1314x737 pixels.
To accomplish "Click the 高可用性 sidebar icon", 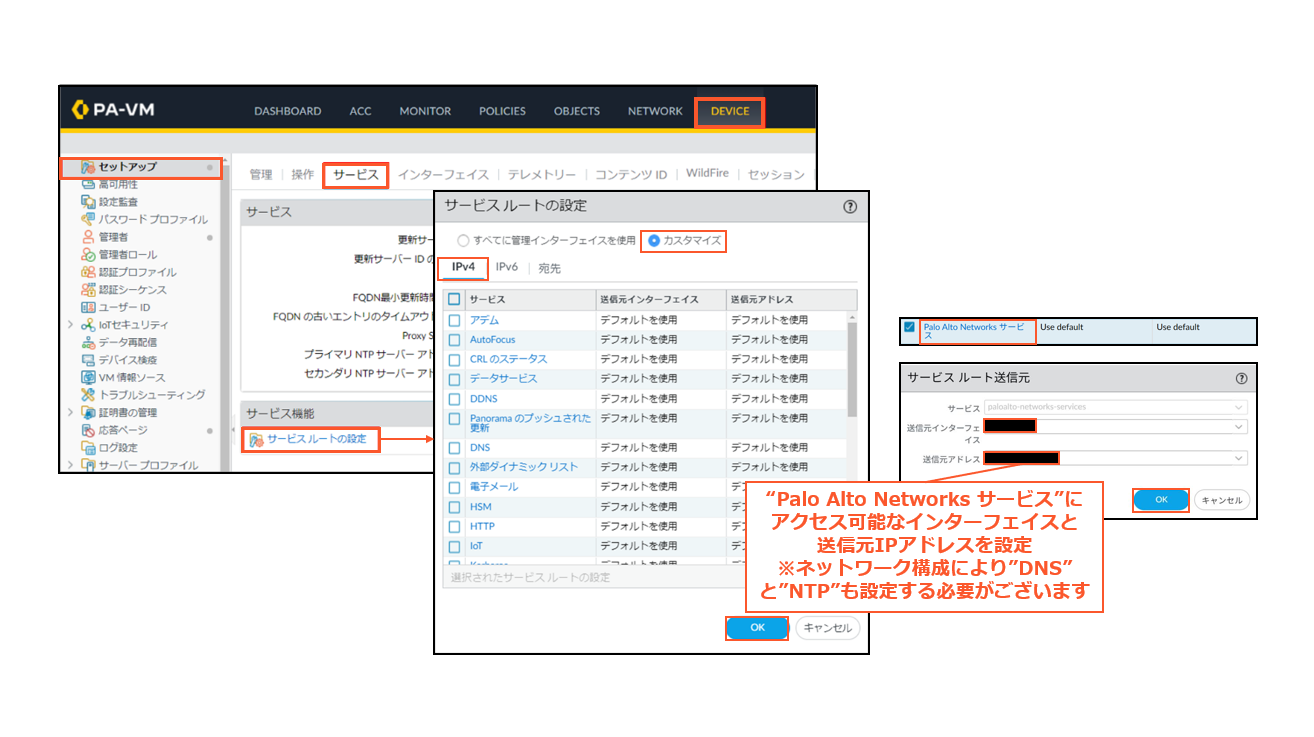I will (88, 184).
